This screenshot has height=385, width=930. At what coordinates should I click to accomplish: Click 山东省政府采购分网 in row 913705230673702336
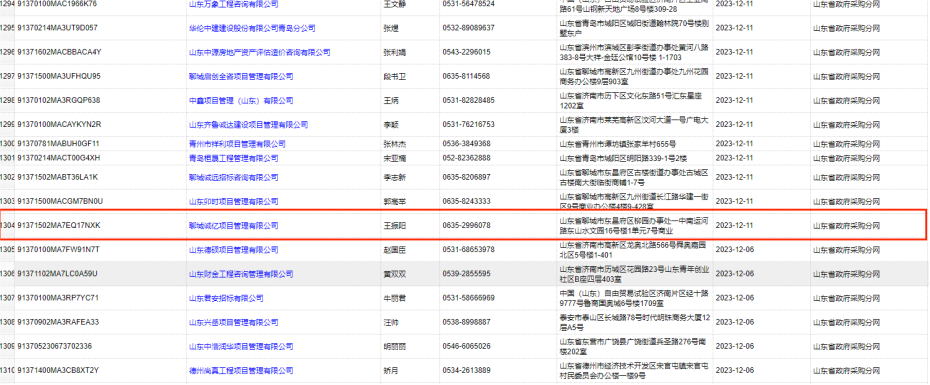846,346
